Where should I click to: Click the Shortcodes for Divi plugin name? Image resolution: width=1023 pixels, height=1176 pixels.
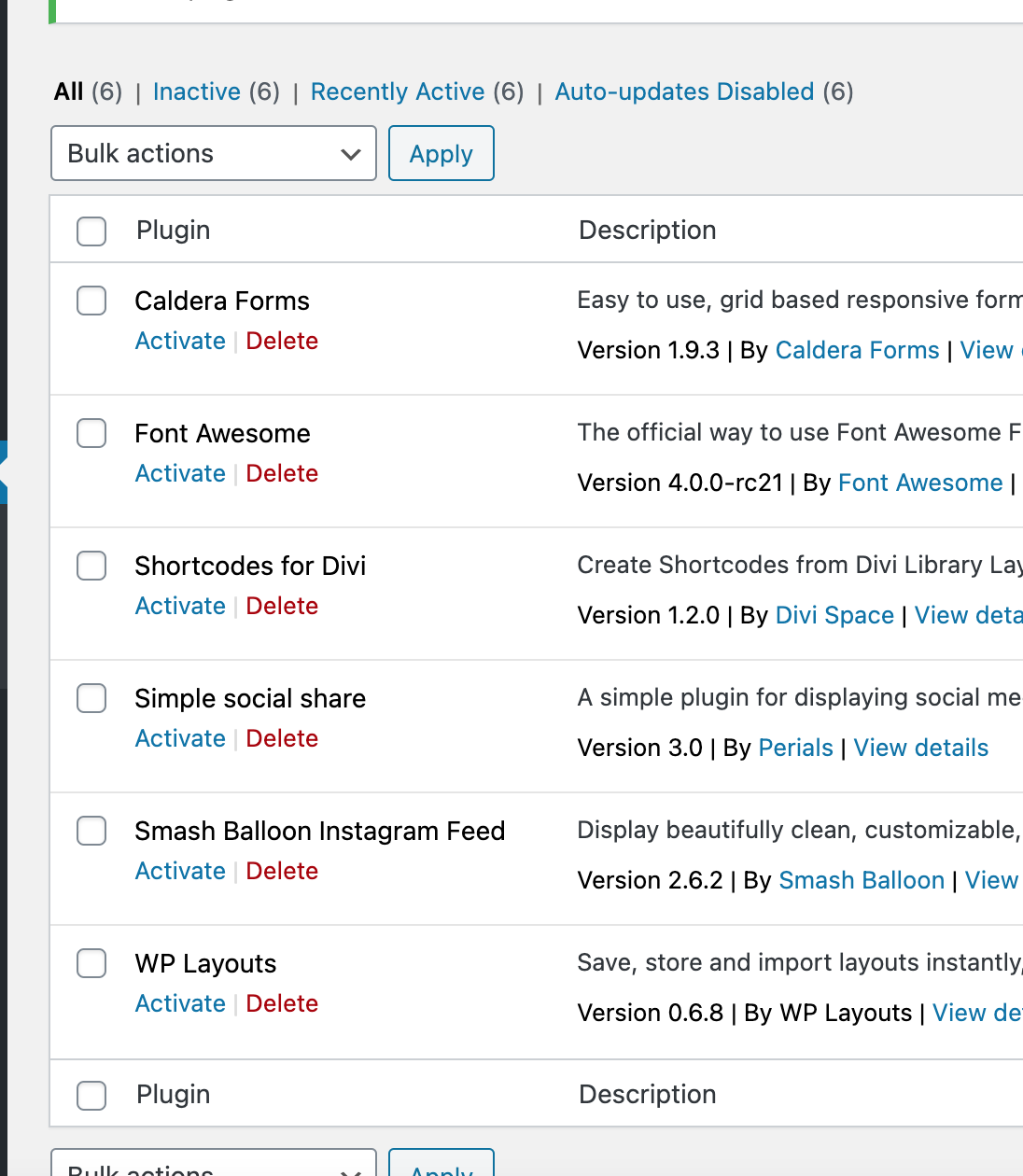click(250, 566)
